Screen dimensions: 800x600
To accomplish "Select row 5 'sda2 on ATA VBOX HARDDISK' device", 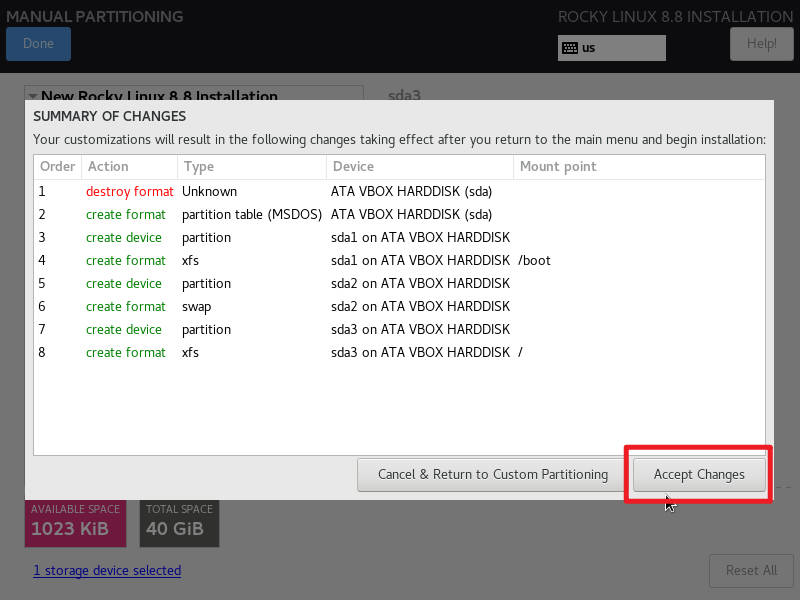I will tap(420, 284).
